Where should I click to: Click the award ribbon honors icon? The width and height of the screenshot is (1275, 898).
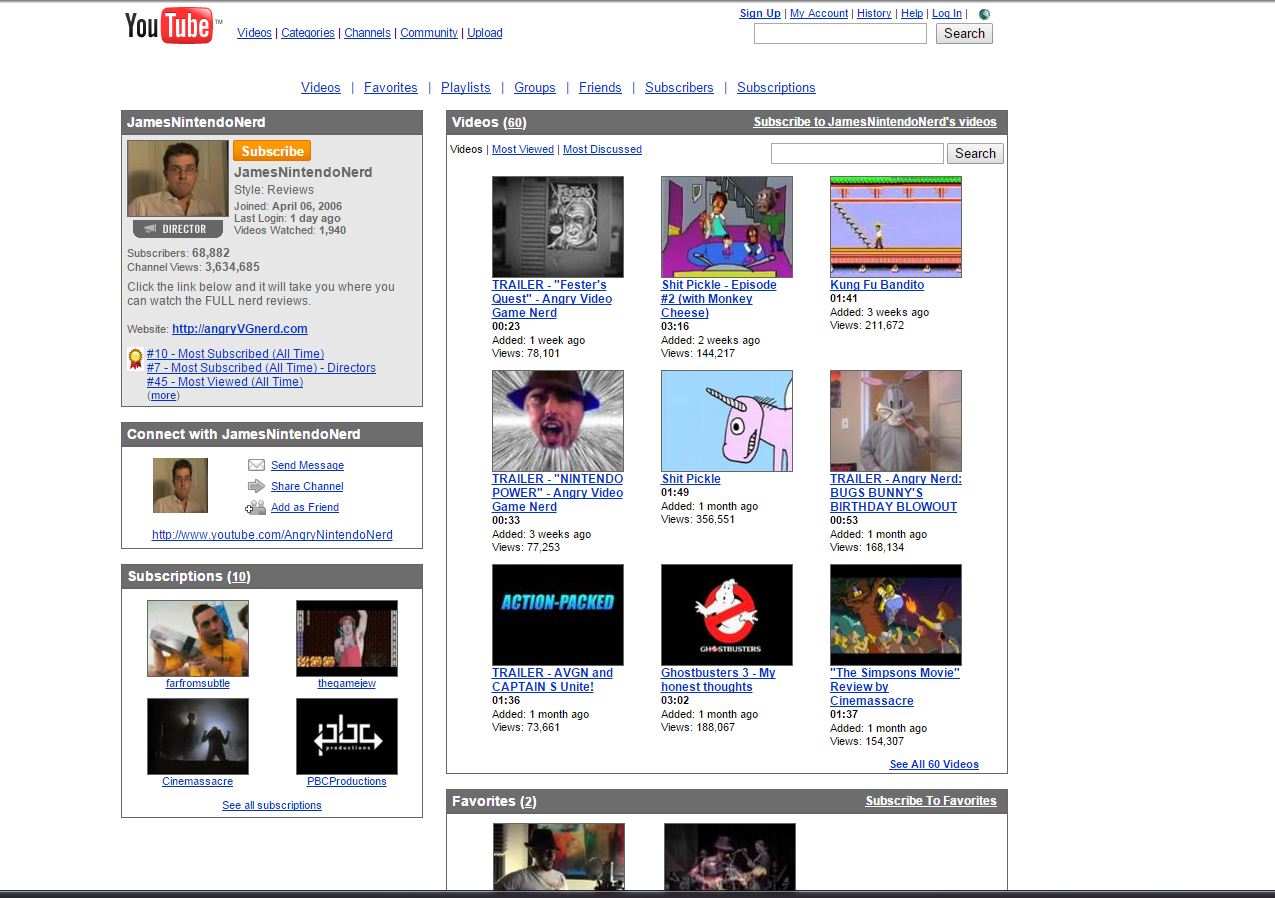[135, 359]
